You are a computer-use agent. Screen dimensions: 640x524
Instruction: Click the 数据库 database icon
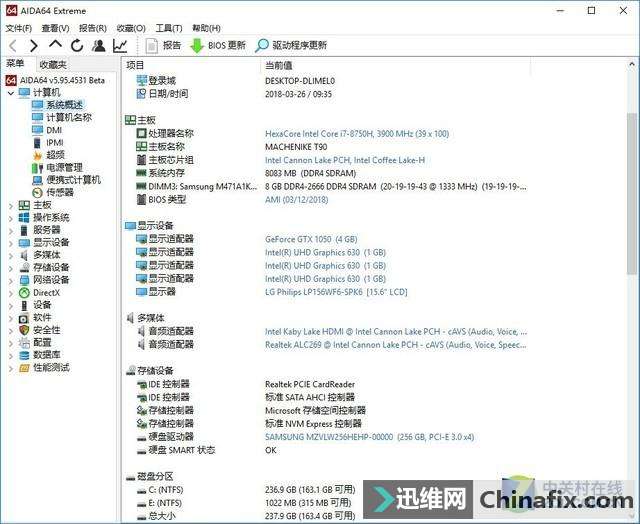(x=24, y=355)
